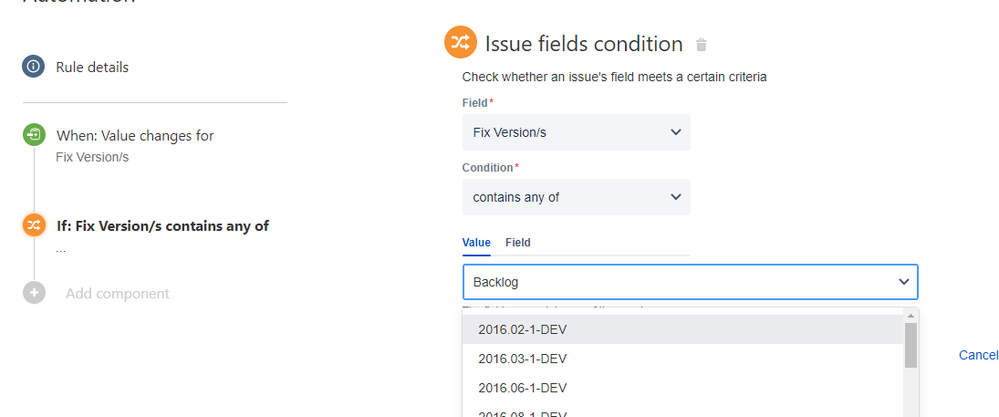The width and height of the screenshot is (999, 417).
Task: Choose 2016.06-1-DEV from the version list
Action: click(683, 388)
